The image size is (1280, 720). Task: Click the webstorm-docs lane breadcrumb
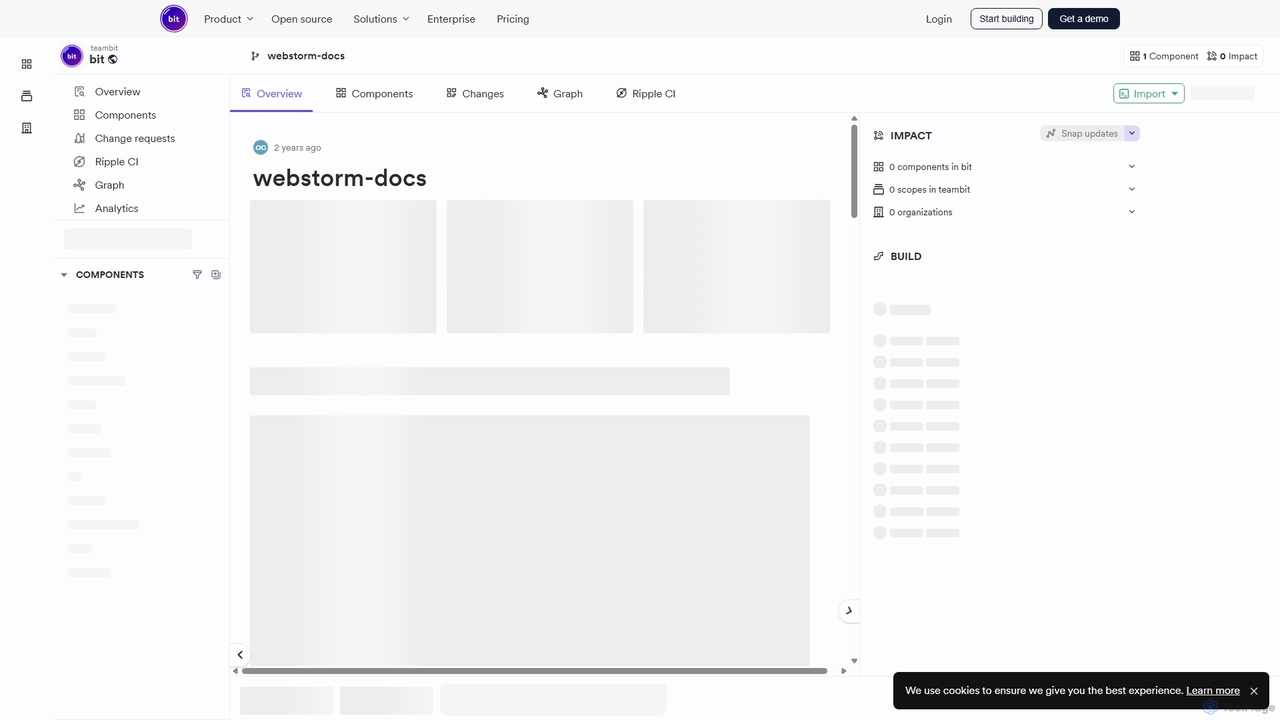tap(298, 56)
